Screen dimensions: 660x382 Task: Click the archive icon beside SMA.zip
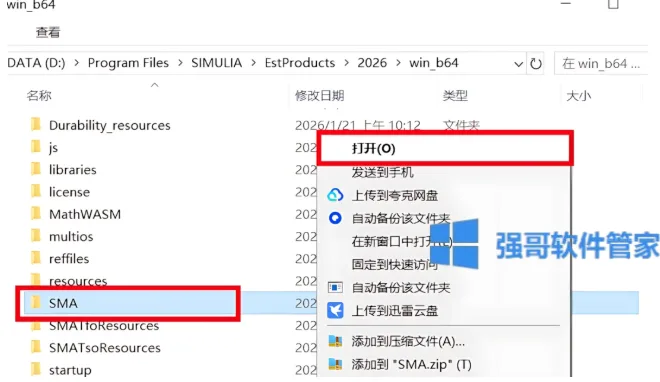pyautogui.click(x=335, y=364)
